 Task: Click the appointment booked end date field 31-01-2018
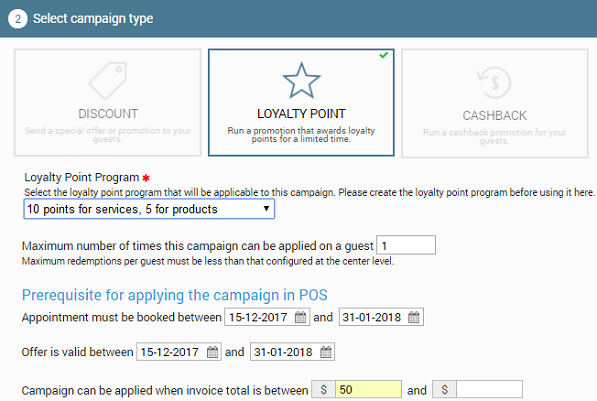pos(381,317)
